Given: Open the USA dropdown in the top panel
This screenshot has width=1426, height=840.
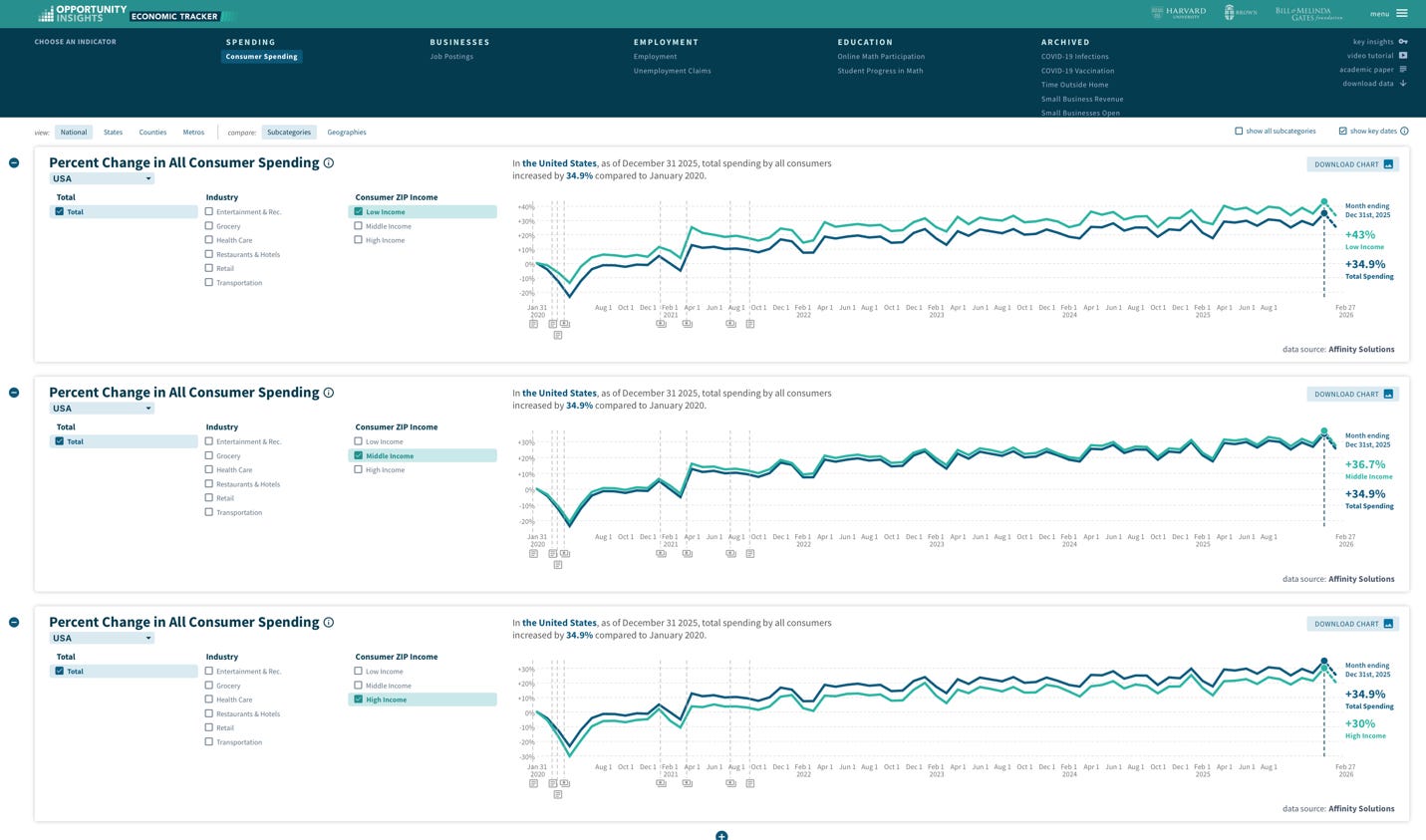Looking at the screenshot, I should point(102,178).
